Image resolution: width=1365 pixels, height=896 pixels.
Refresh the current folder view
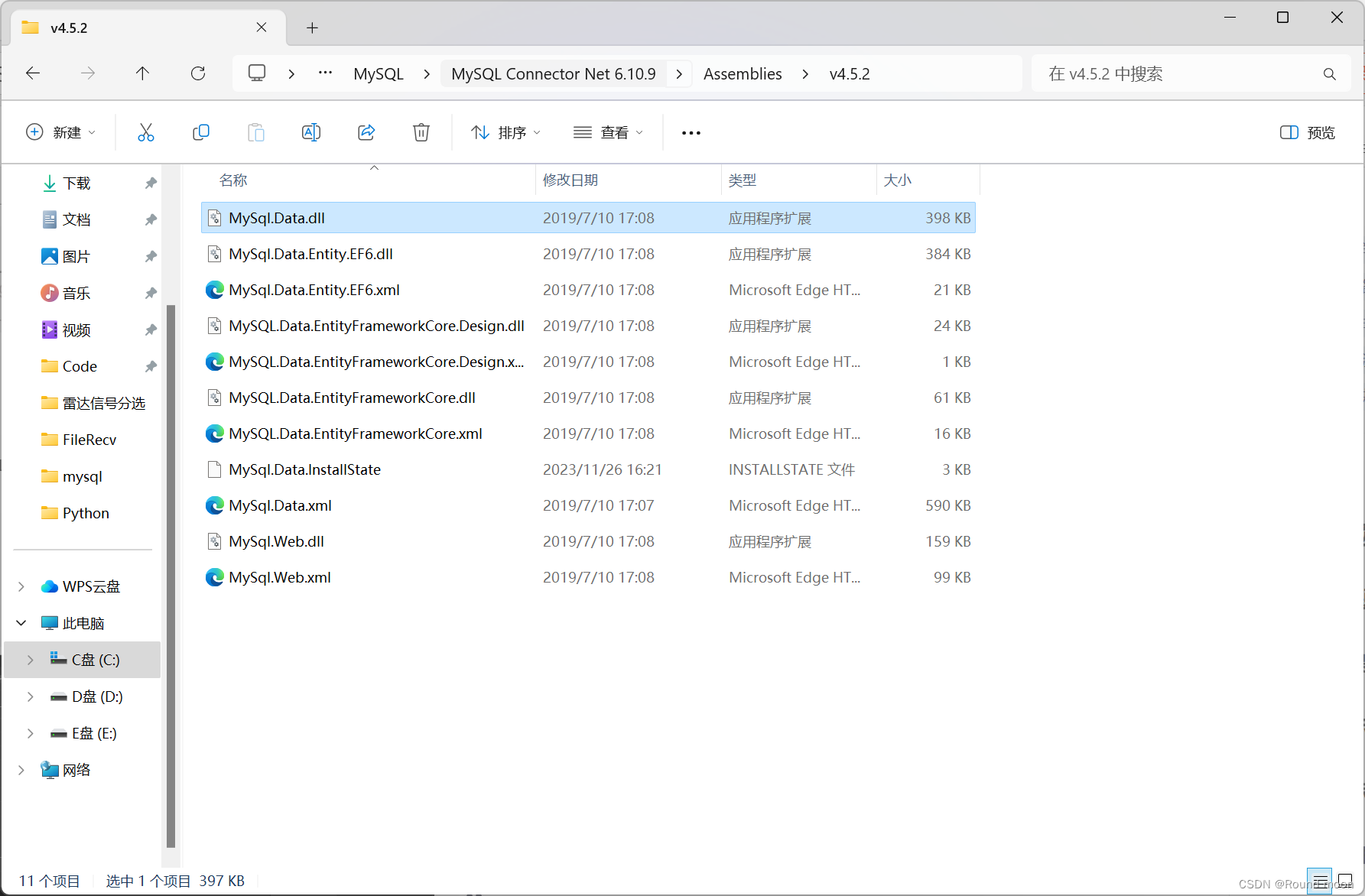[x=198, y=73]
